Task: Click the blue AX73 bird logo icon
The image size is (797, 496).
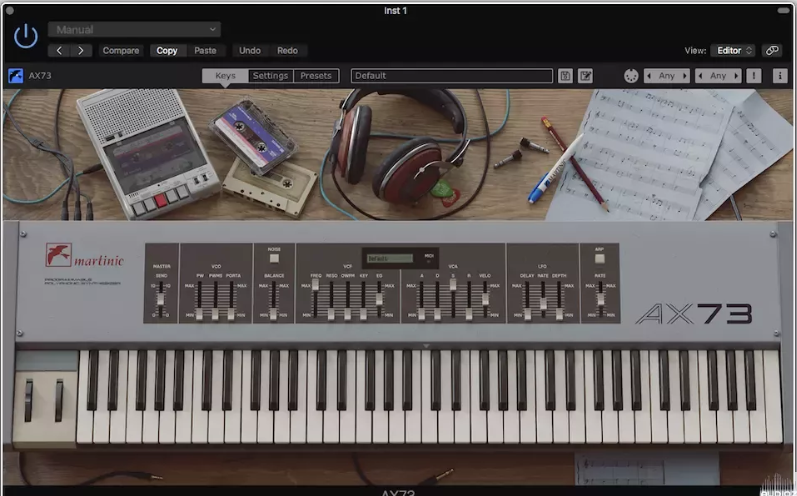Action: point(16,76)
